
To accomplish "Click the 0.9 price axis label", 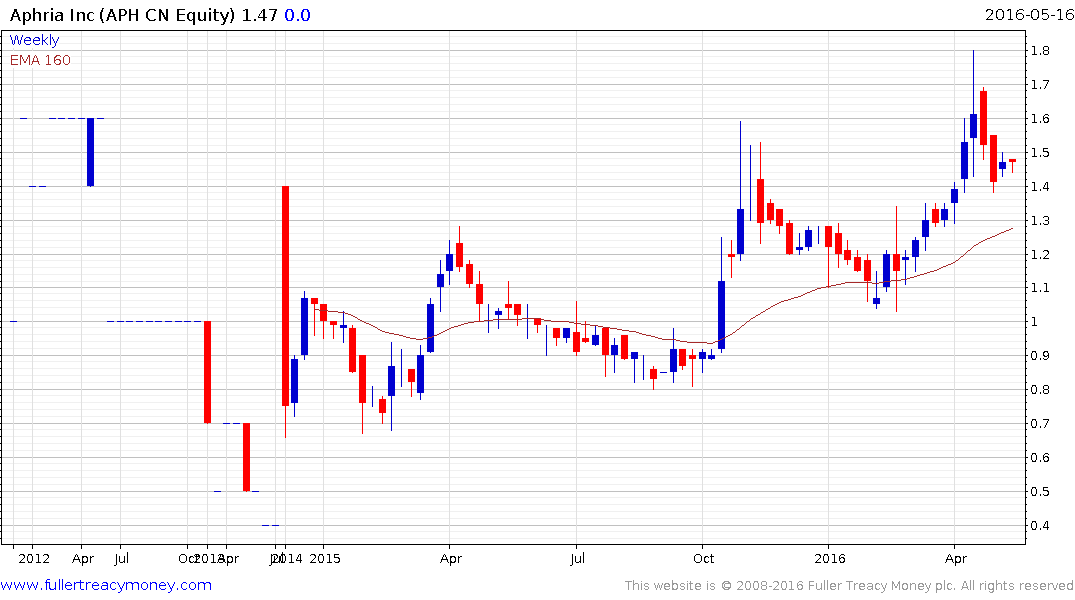I will click(x=1040, y=356).
